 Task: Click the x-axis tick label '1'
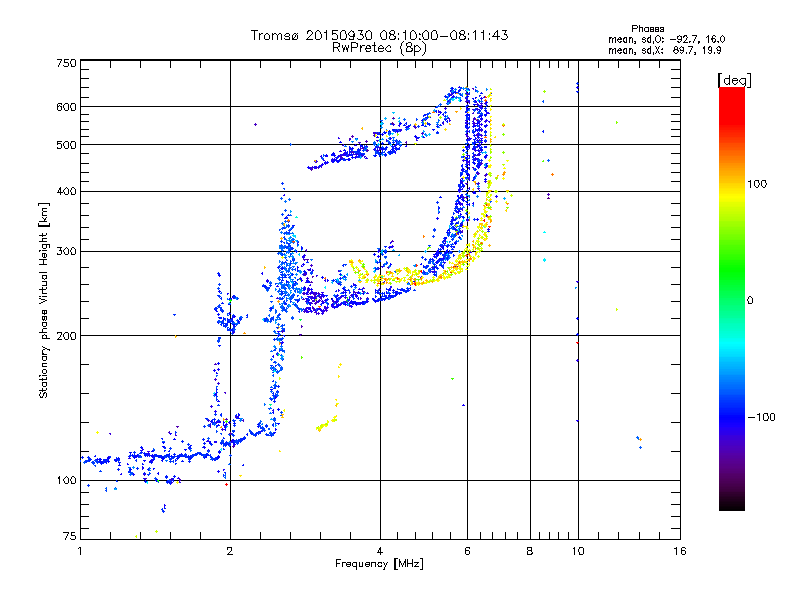(x=80, y=551)
